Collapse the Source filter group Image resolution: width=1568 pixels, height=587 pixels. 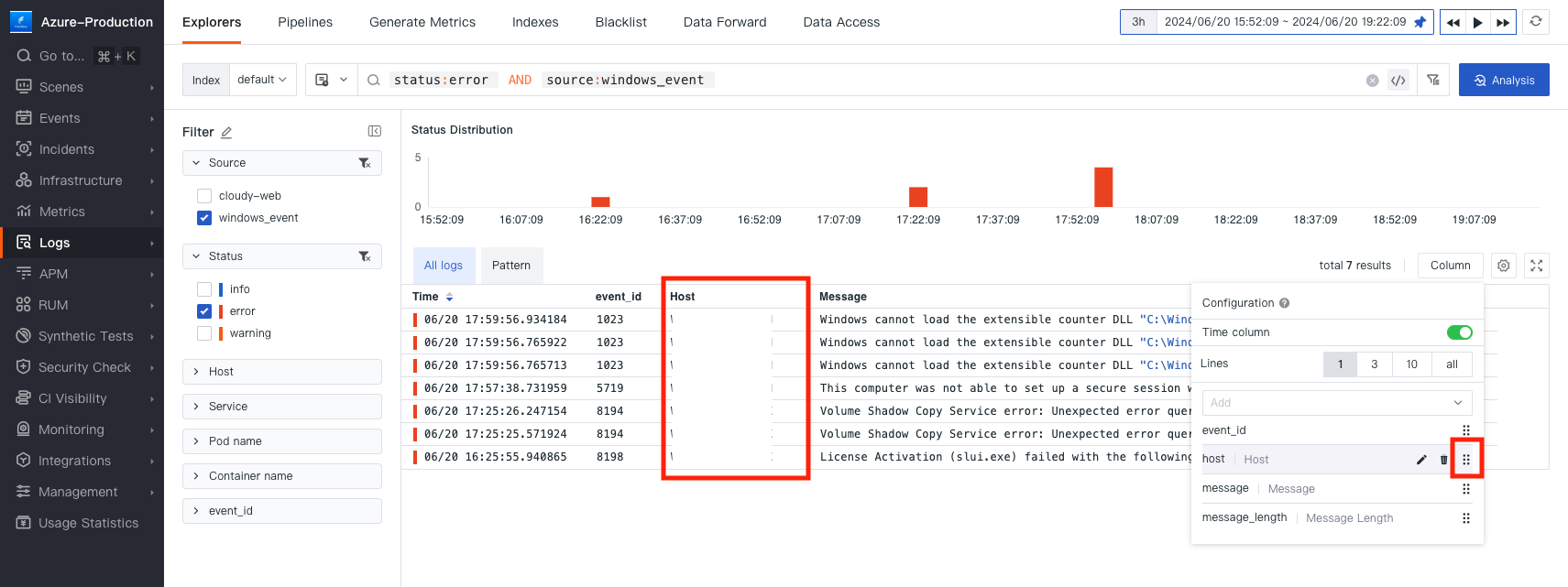196,163
